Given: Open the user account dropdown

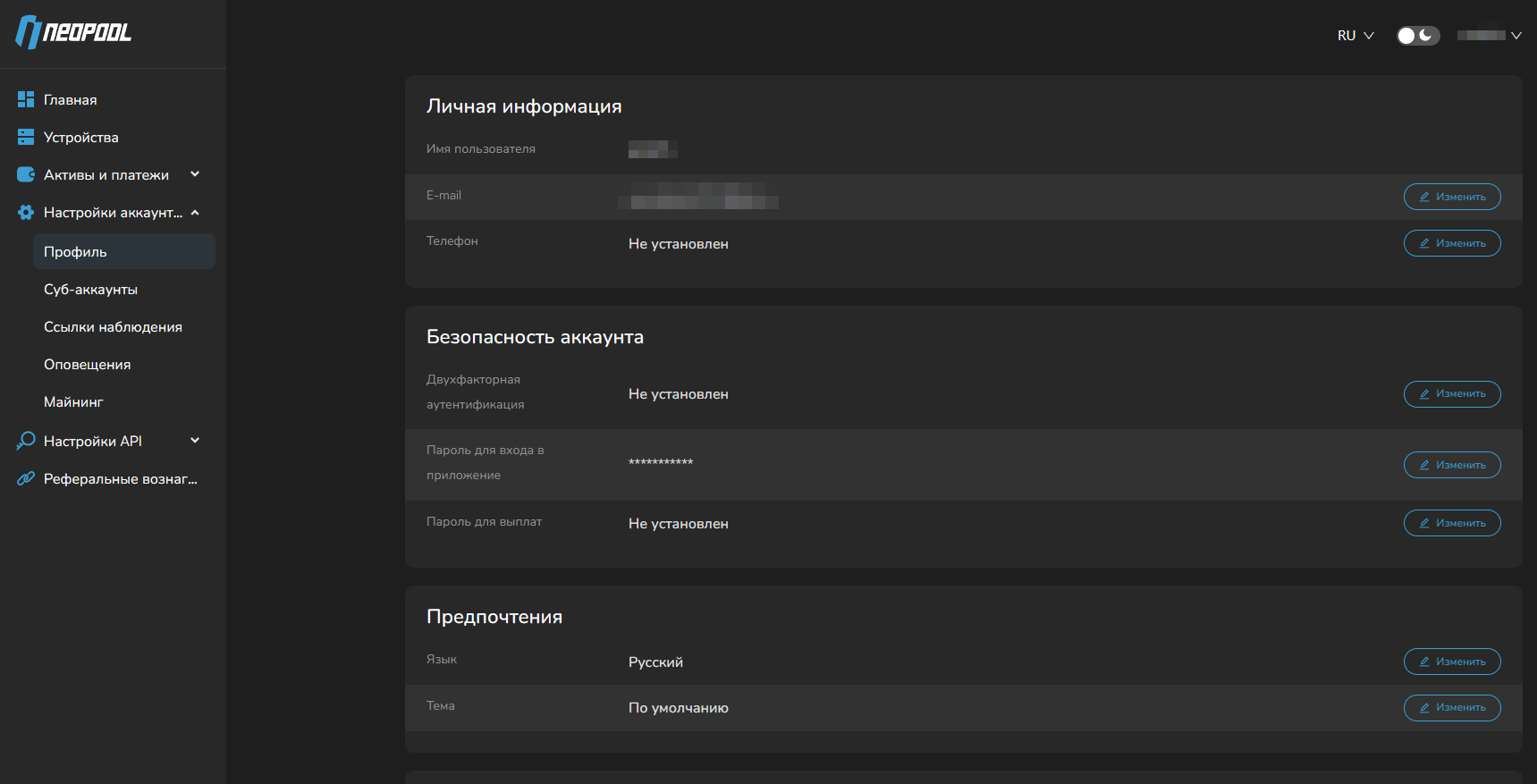Looking at the screenshot, I should point(1489,36).
